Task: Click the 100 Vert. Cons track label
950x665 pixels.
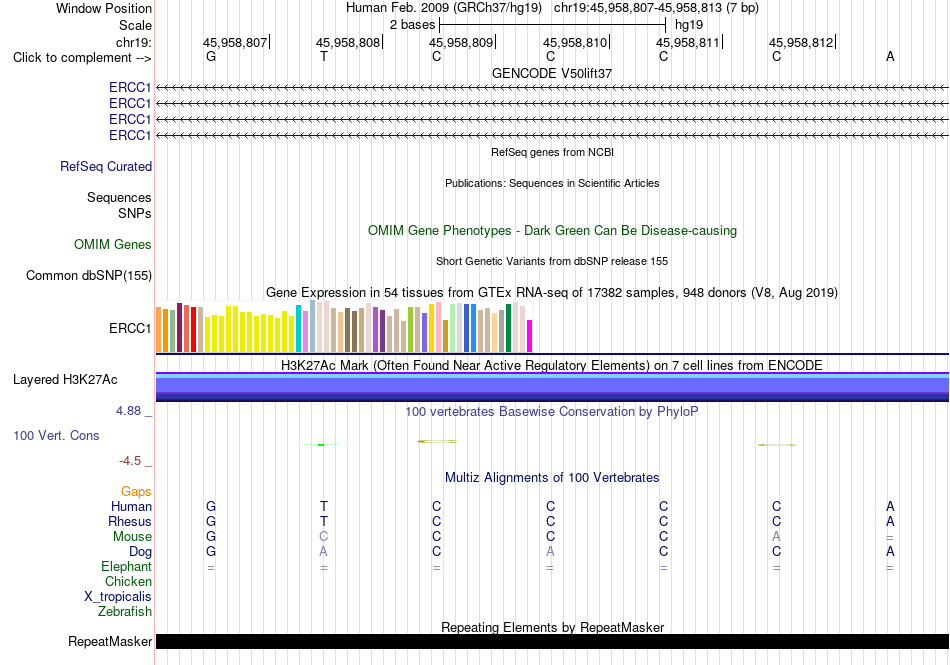Action: (x=56, y=435)
